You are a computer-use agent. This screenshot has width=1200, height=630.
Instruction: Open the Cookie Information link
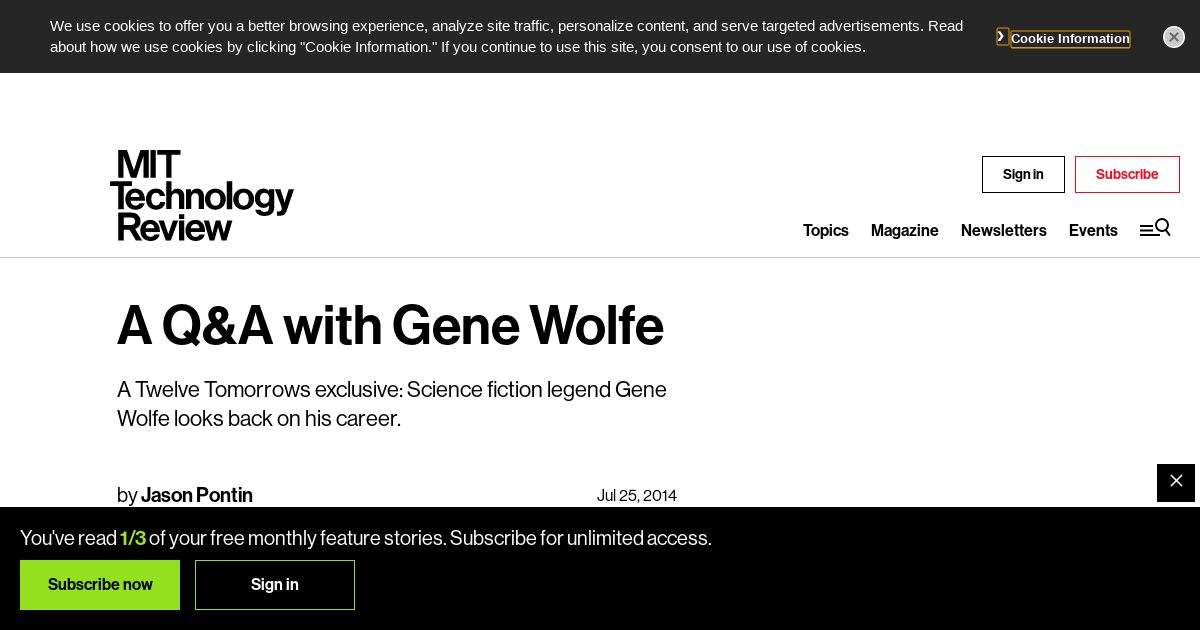pos(1070,39)
